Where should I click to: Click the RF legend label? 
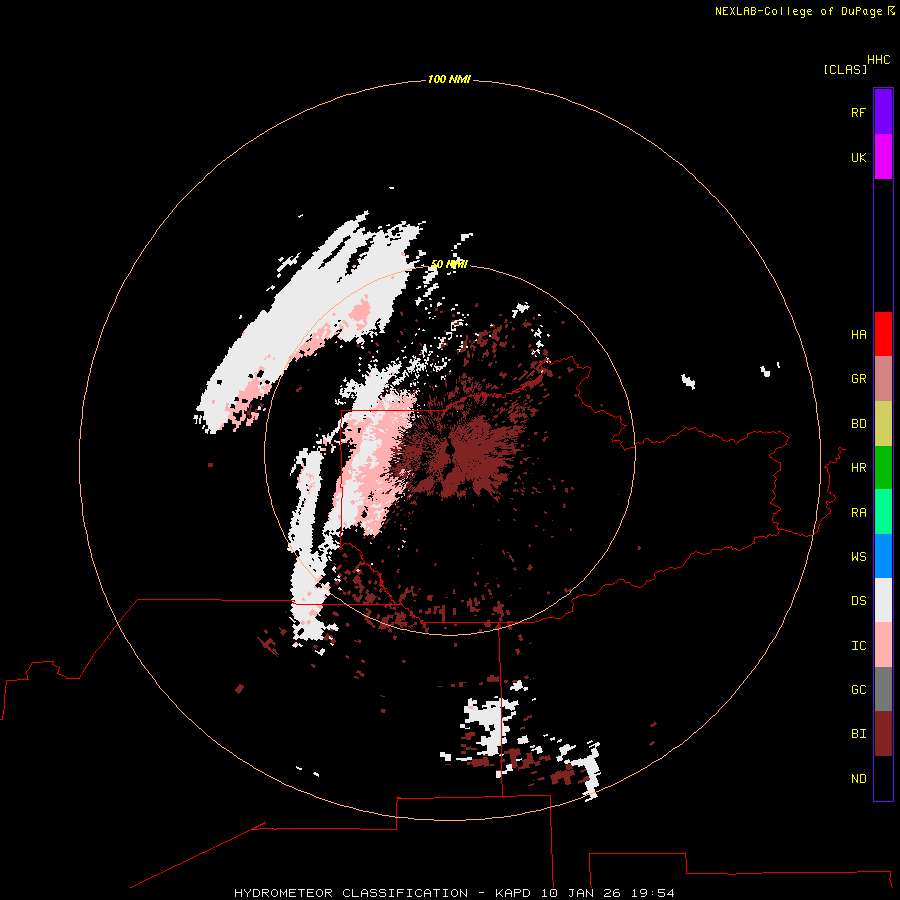(x=858, y=112)
